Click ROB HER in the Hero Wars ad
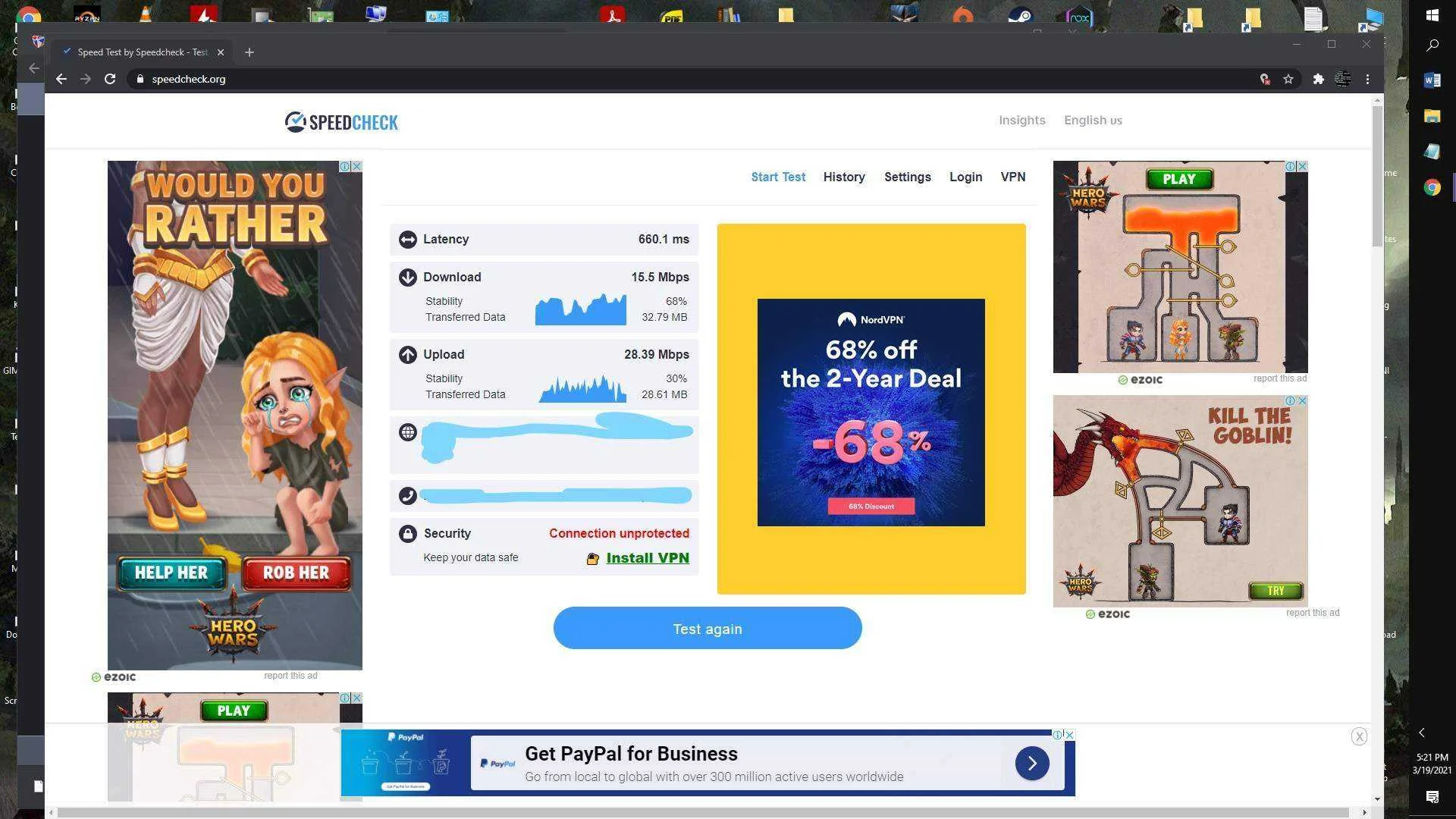The image size is (1456, 819). 297,573
